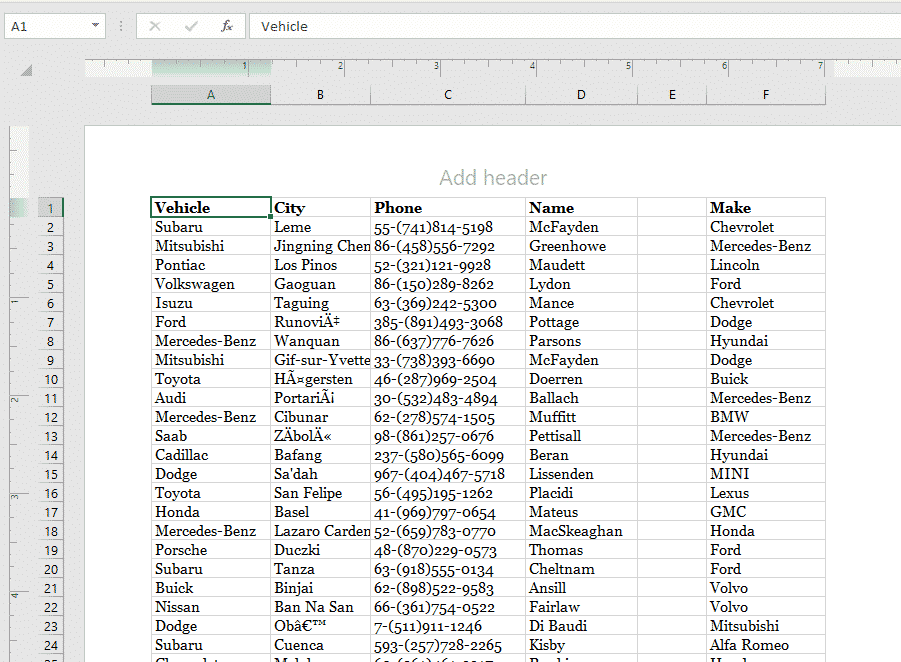The width and height of the screenshot is (901, 662).
Task: Select the Buick make cell in row 10
Action: coord(766,379)
